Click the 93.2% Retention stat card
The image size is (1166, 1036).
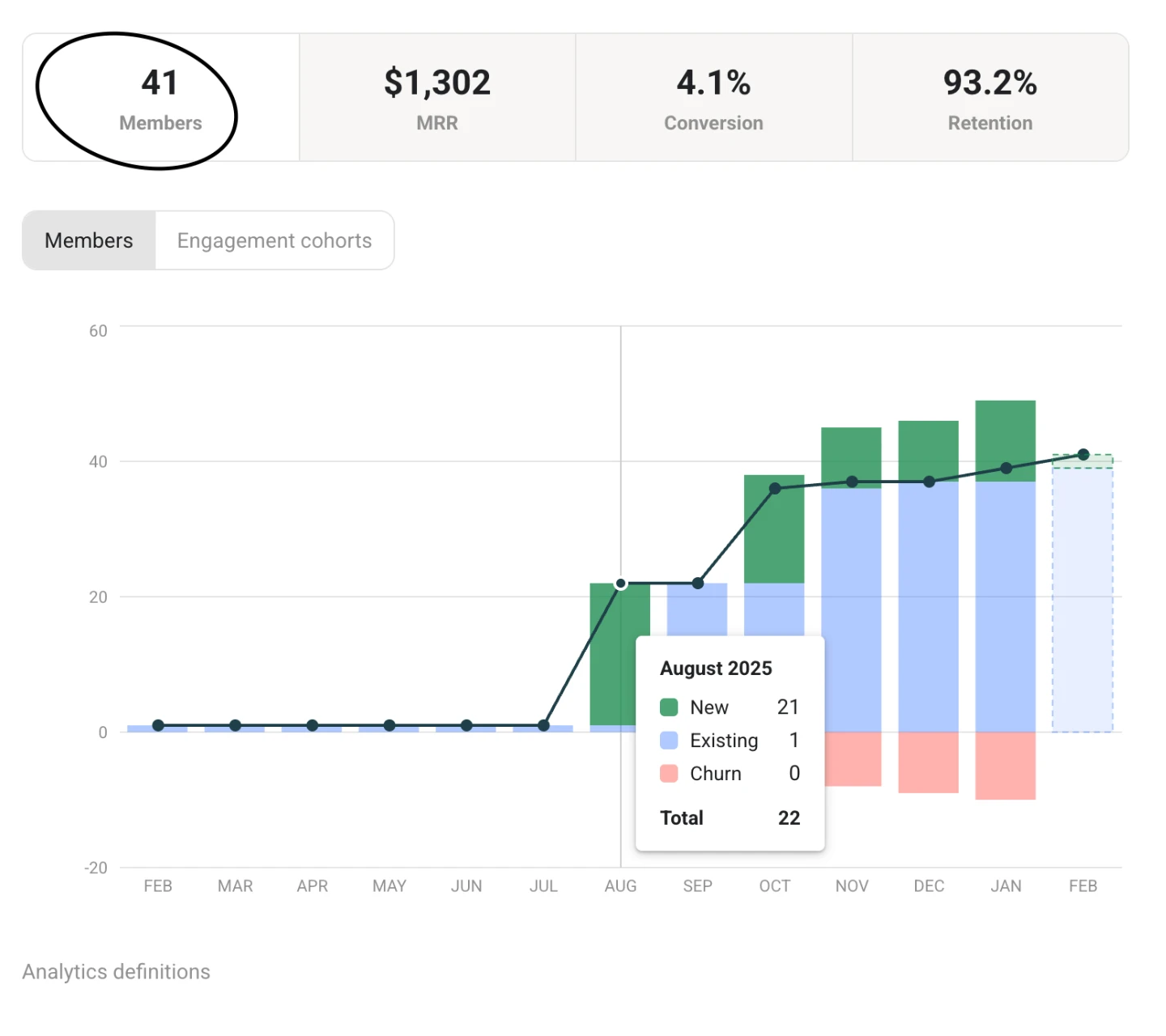(x=990, y=98)
